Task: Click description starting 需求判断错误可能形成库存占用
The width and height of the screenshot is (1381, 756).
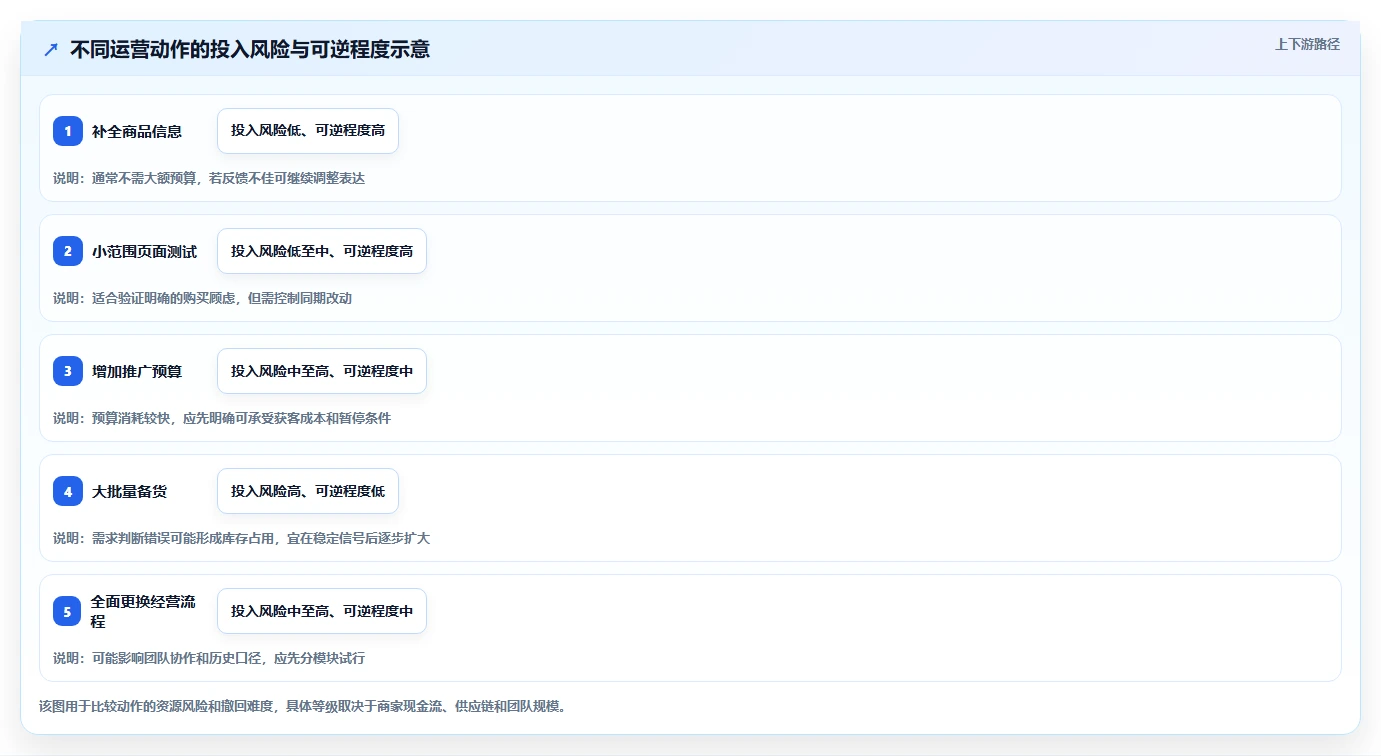Action: pos(241,538)
